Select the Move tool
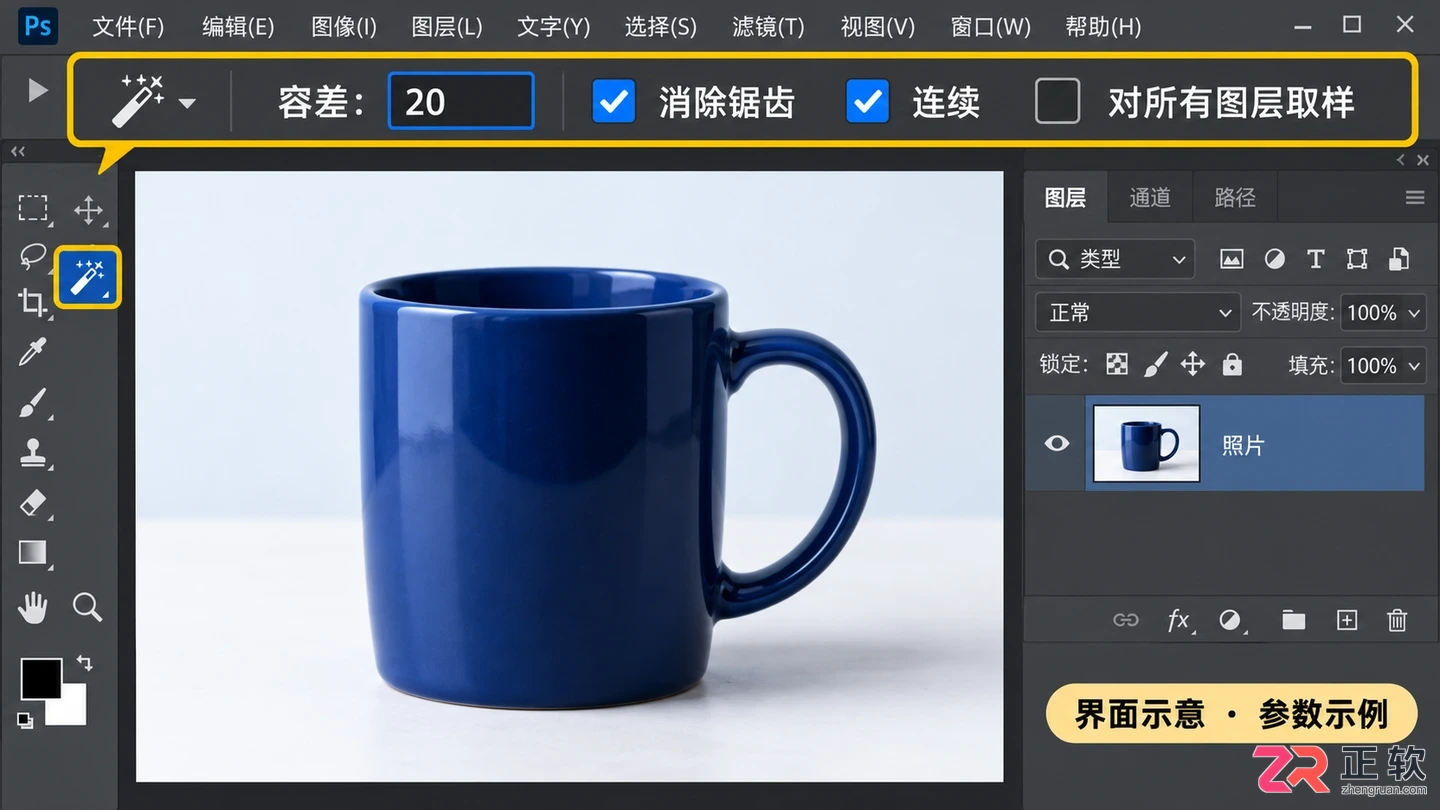 pos(88,210)
